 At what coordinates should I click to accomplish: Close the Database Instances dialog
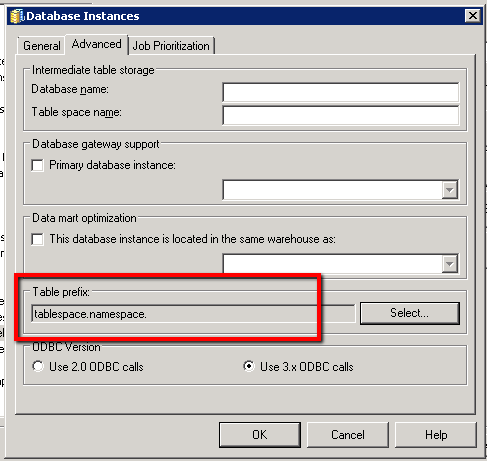473,16
